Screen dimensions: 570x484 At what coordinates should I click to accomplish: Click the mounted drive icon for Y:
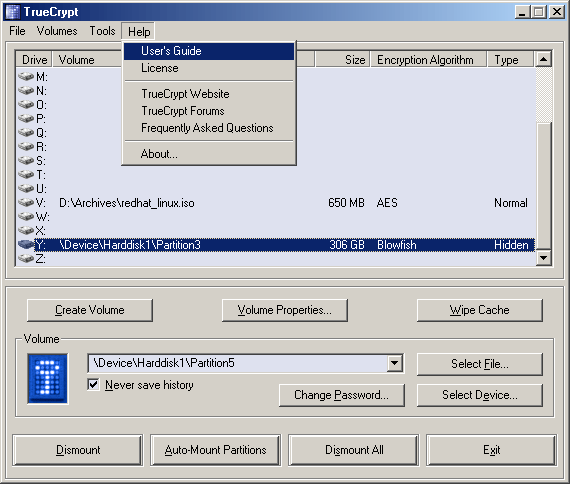tap(26, 244)
